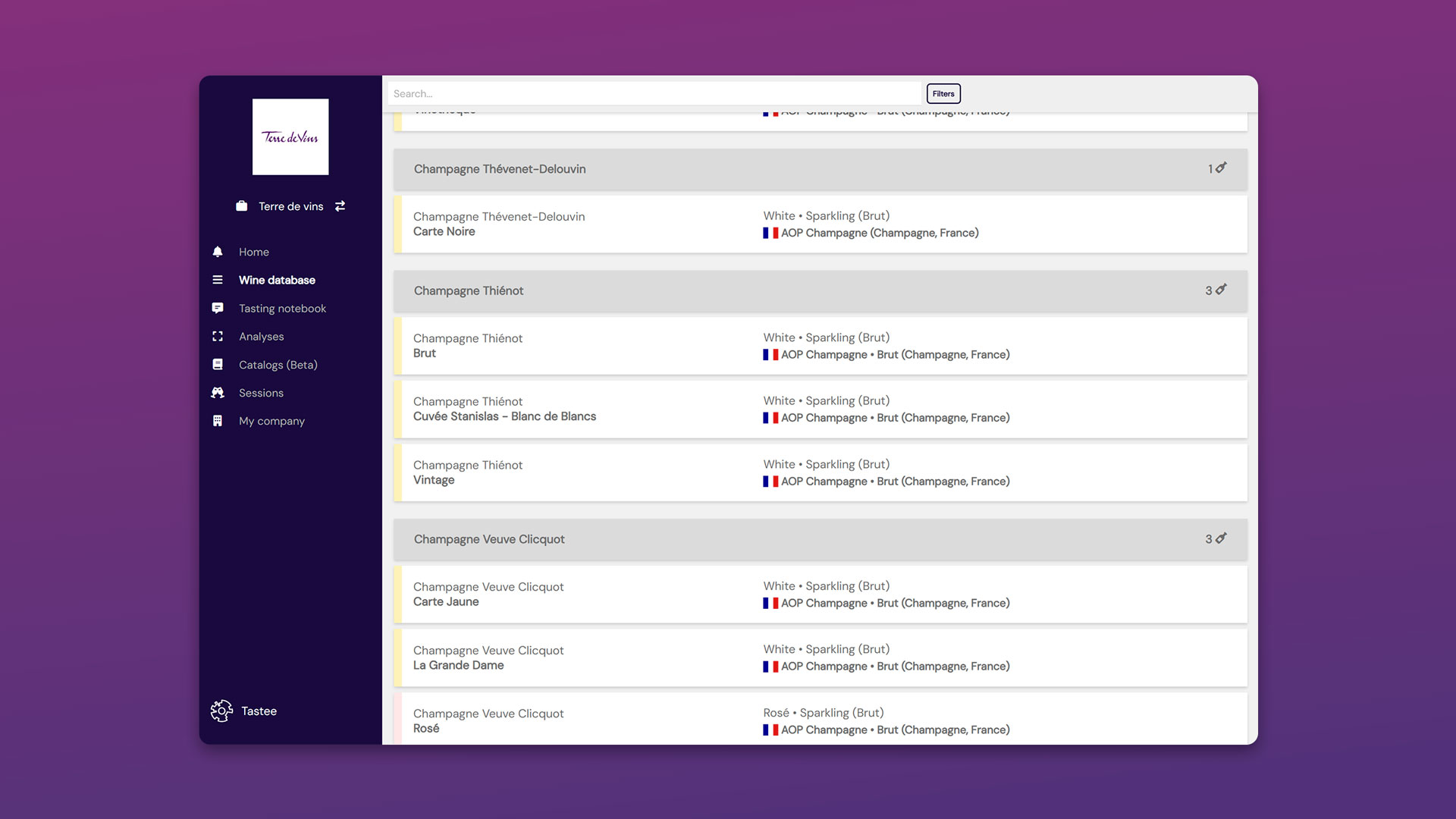Open the Tasting notebook menu item
Screen dimensions: 1456x819
(282, 309)
